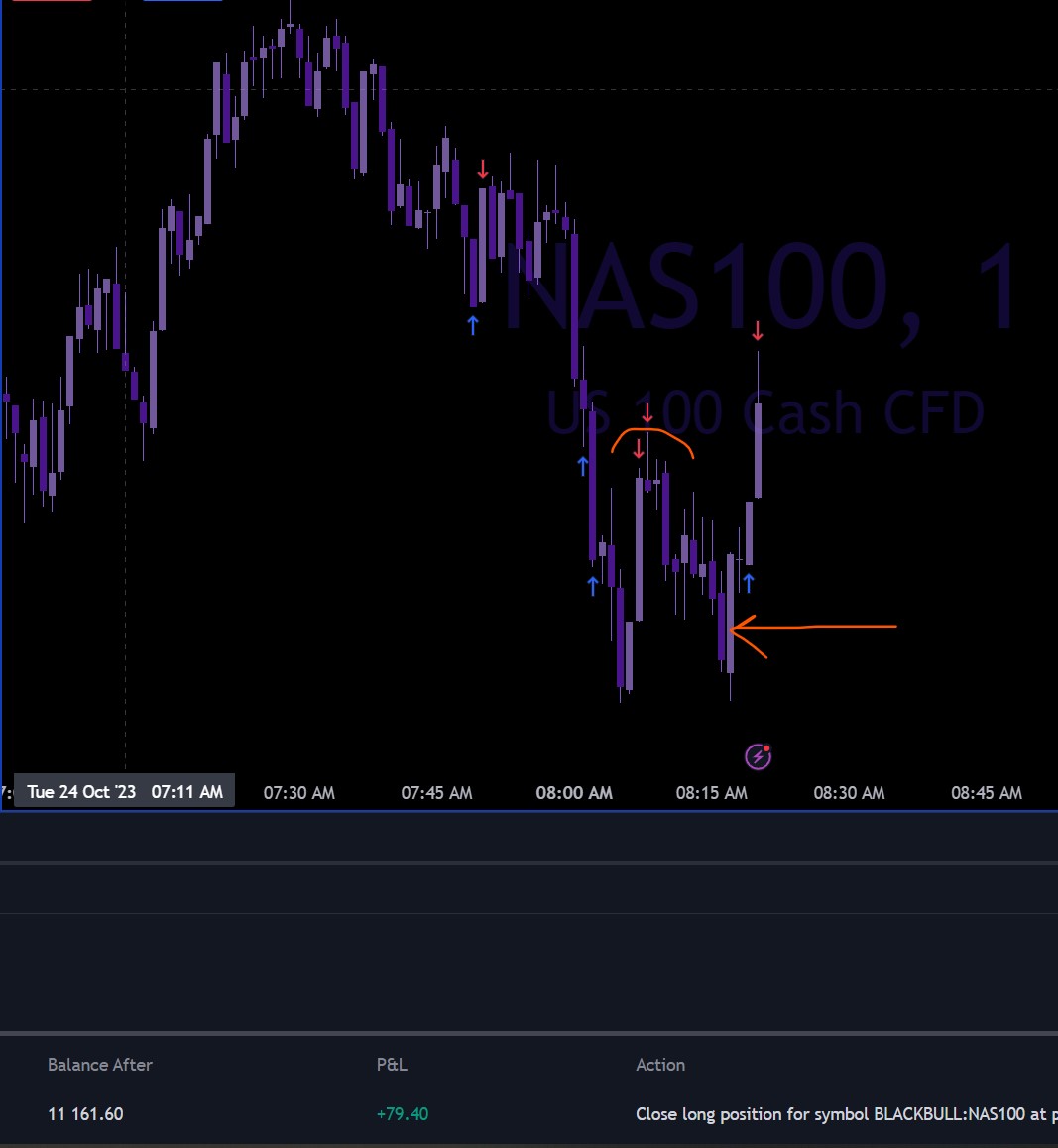Open the Close long position action entry
This screenshot has height=1148, width=1058.
point(847,1114)
